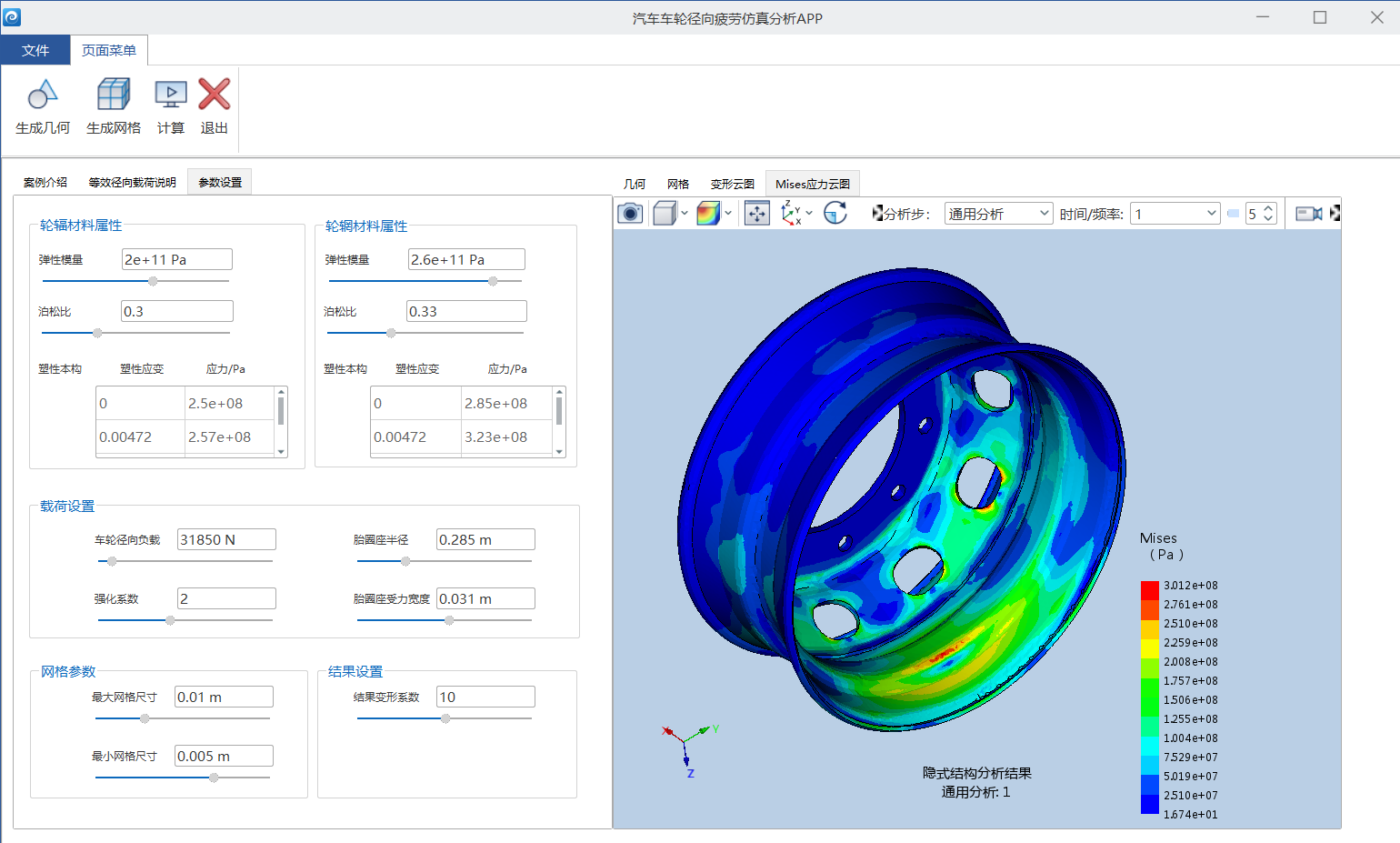Click the 车轮径向负载 slider handle
The width and height of the screenshot is (1400, 843).
(x=112, y=561)
